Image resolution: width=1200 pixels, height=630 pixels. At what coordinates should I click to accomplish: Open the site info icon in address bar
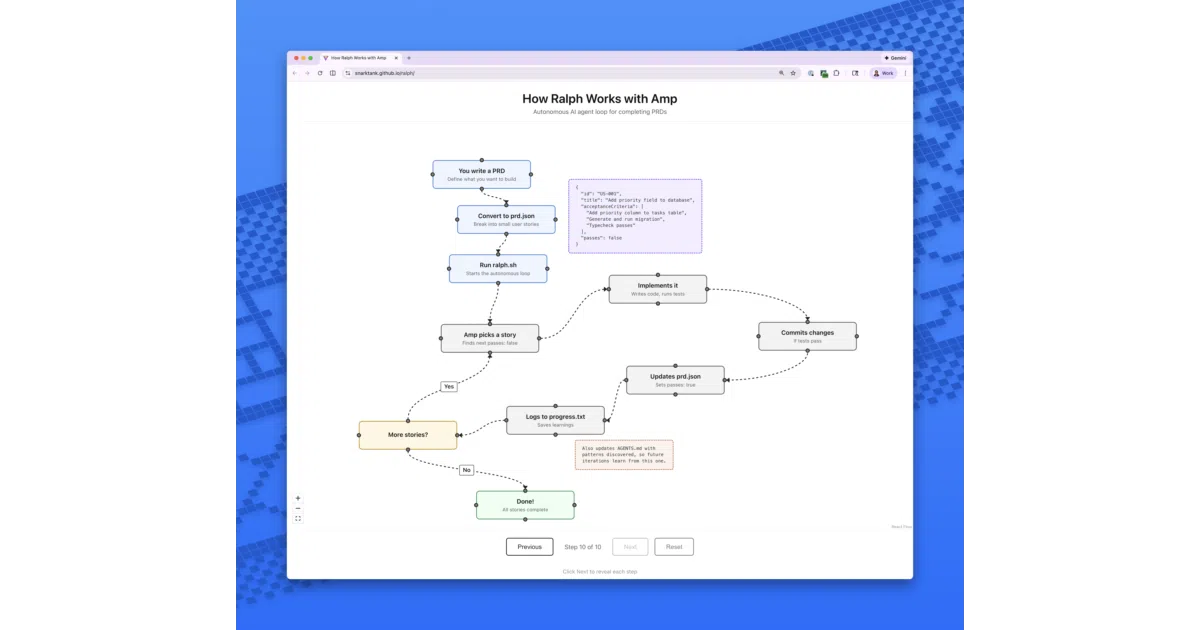348,73
